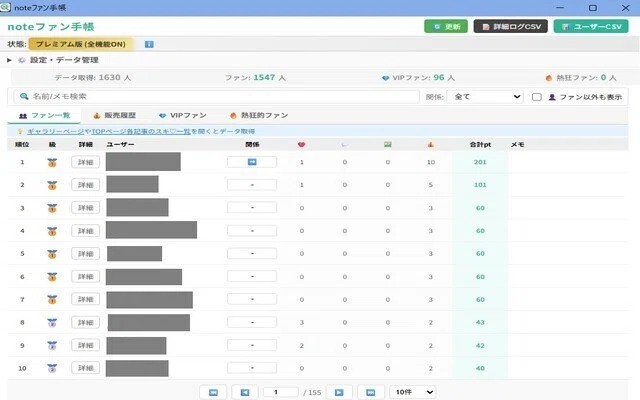
Task: Open the relation selector in row 2
Action: click(252, 185)
